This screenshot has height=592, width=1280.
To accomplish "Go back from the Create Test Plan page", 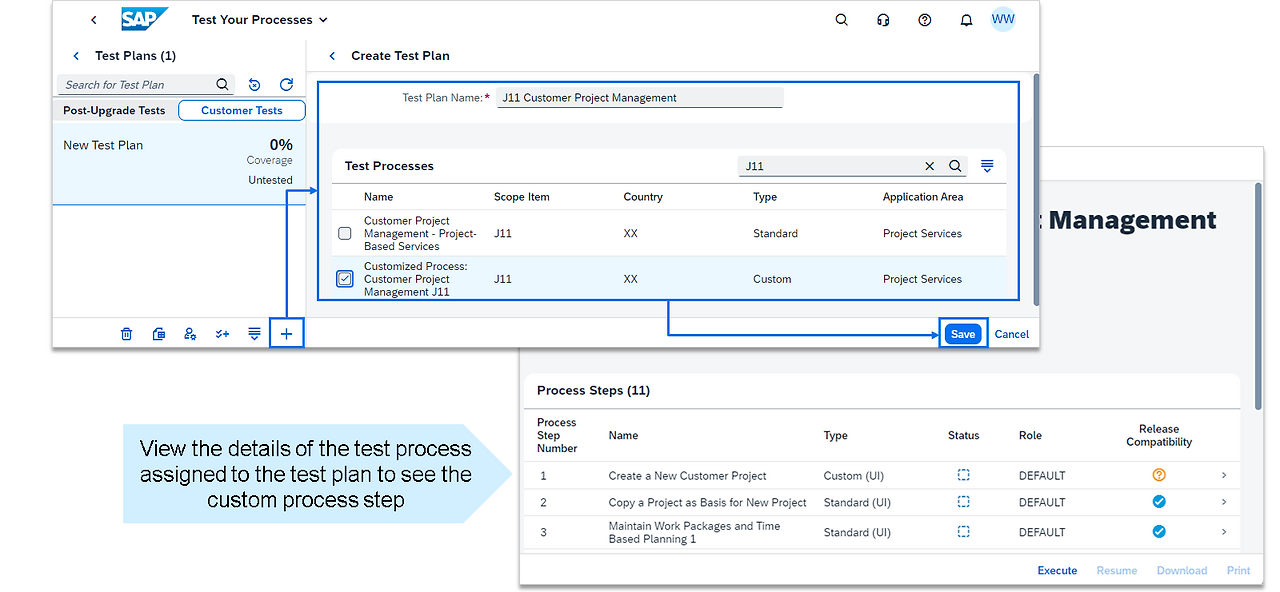I will click(332, 56).
